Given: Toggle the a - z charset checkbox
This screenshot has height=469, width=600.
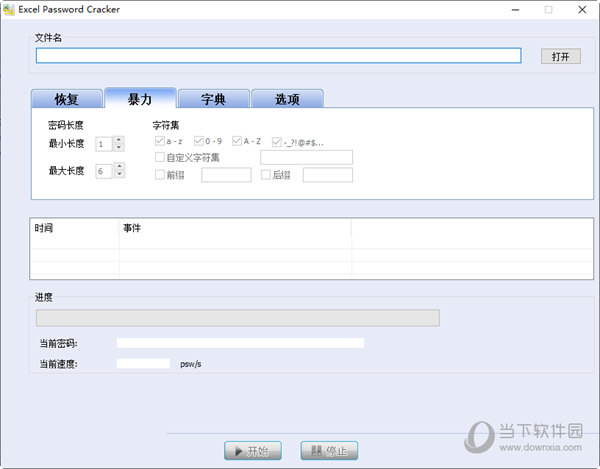Looking at the screenshot, I should (x=160, y=141).
